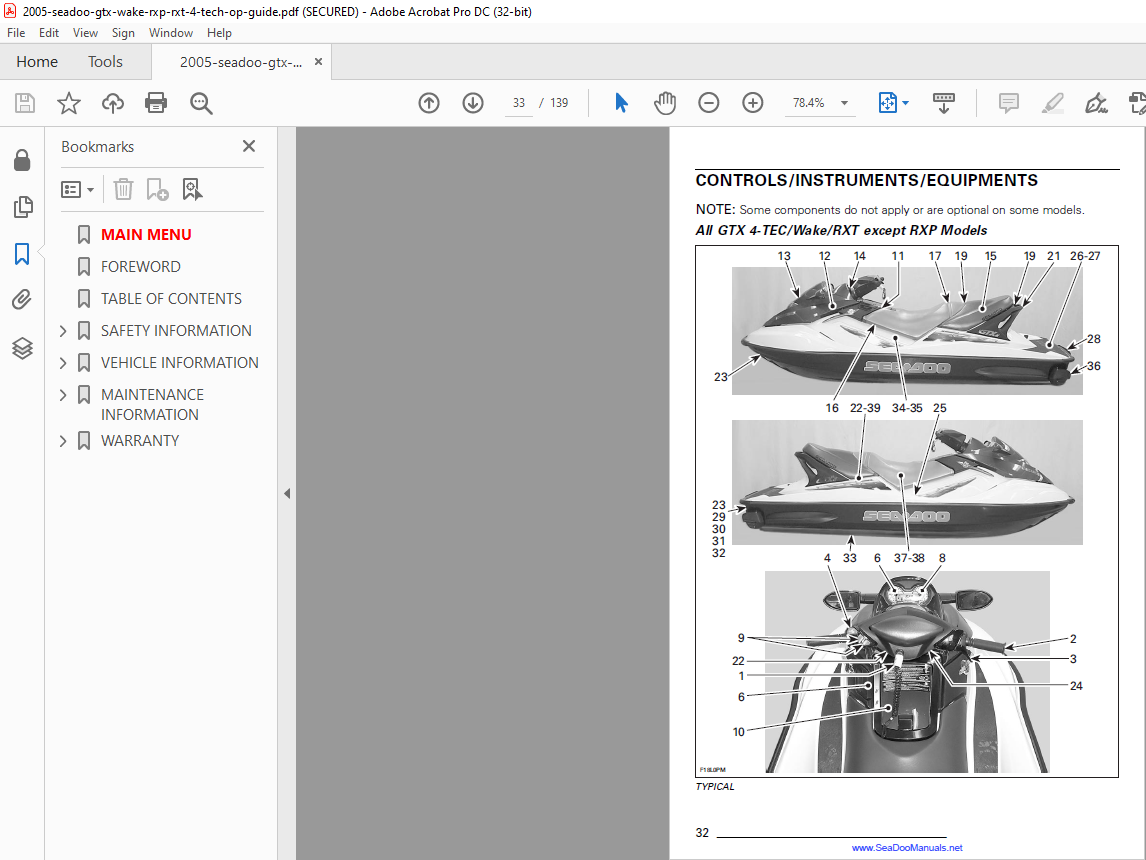This screenshot has height=860, width=1146.
Task: Open fit page options dropdown arrow
Action: tap(906, 103)
